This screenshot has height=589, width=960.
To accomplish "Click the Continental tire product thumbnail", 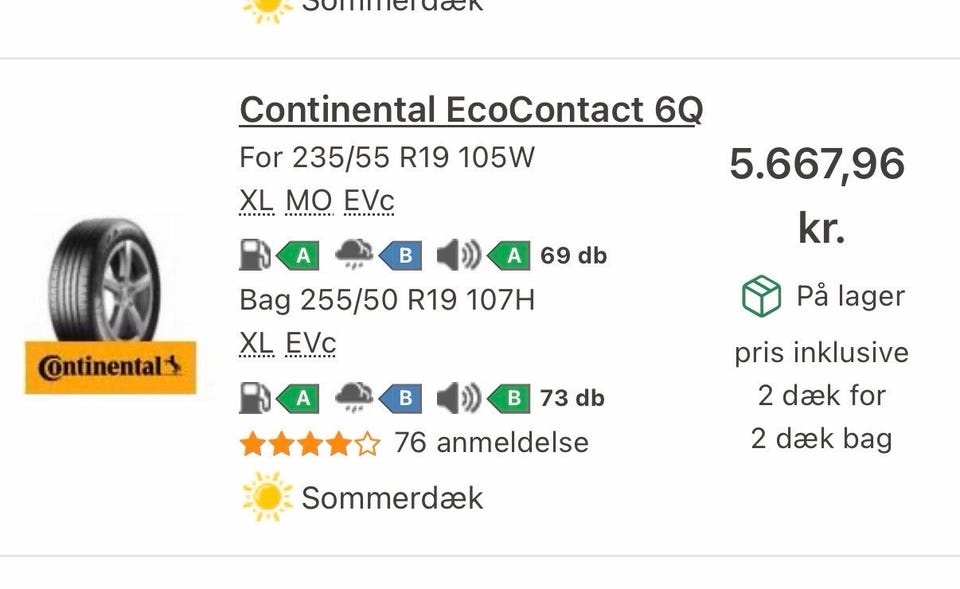I will tap(111, 281).
